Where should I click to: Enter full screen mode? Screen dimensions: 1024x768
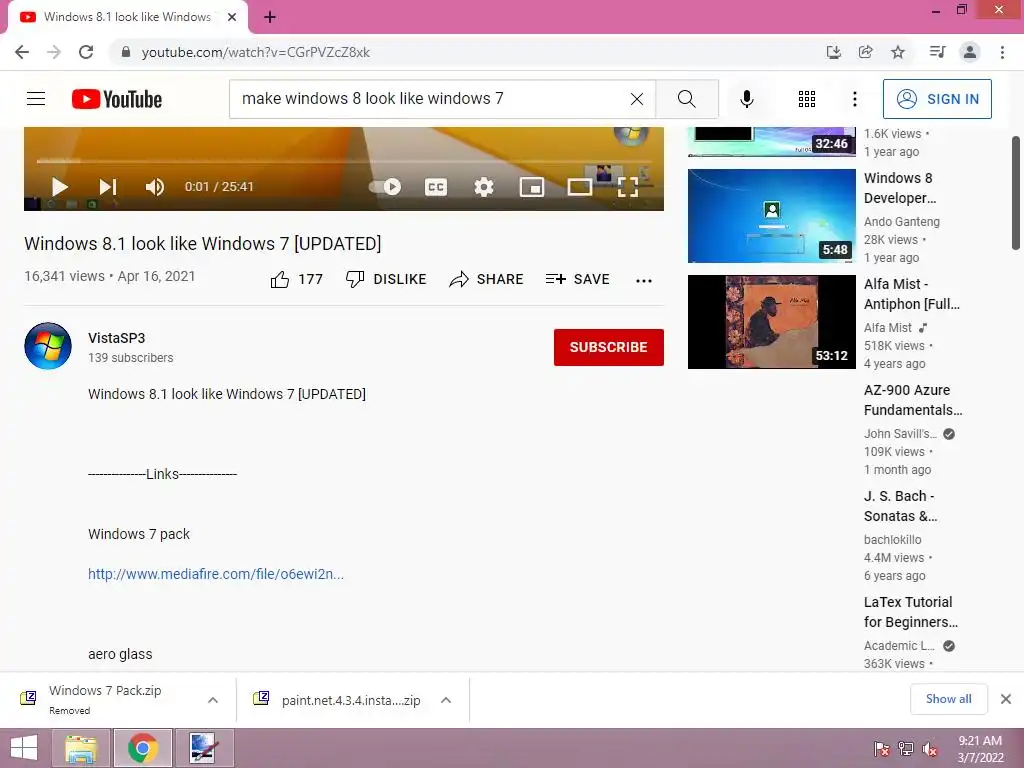point(628,187)
